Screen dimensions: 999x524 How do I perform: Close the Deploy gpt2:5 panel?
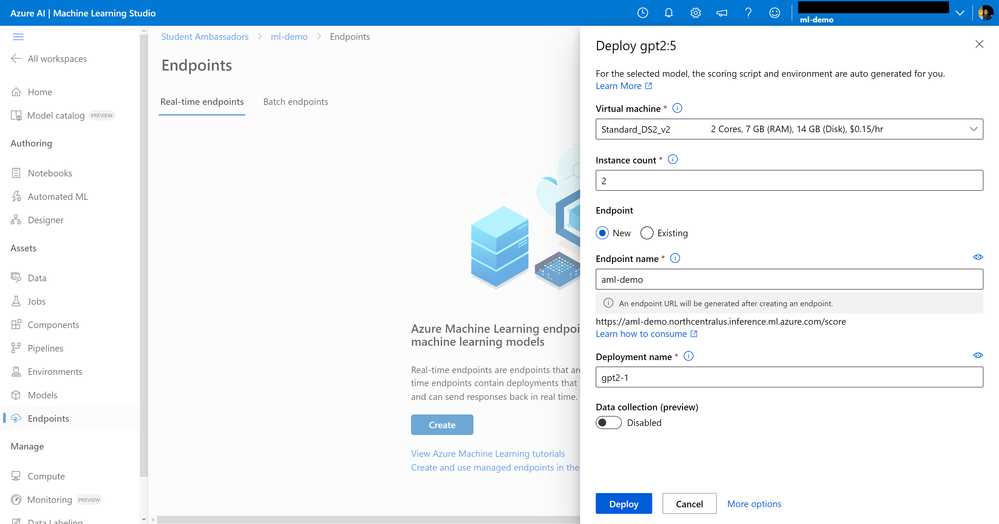[979, 44]
